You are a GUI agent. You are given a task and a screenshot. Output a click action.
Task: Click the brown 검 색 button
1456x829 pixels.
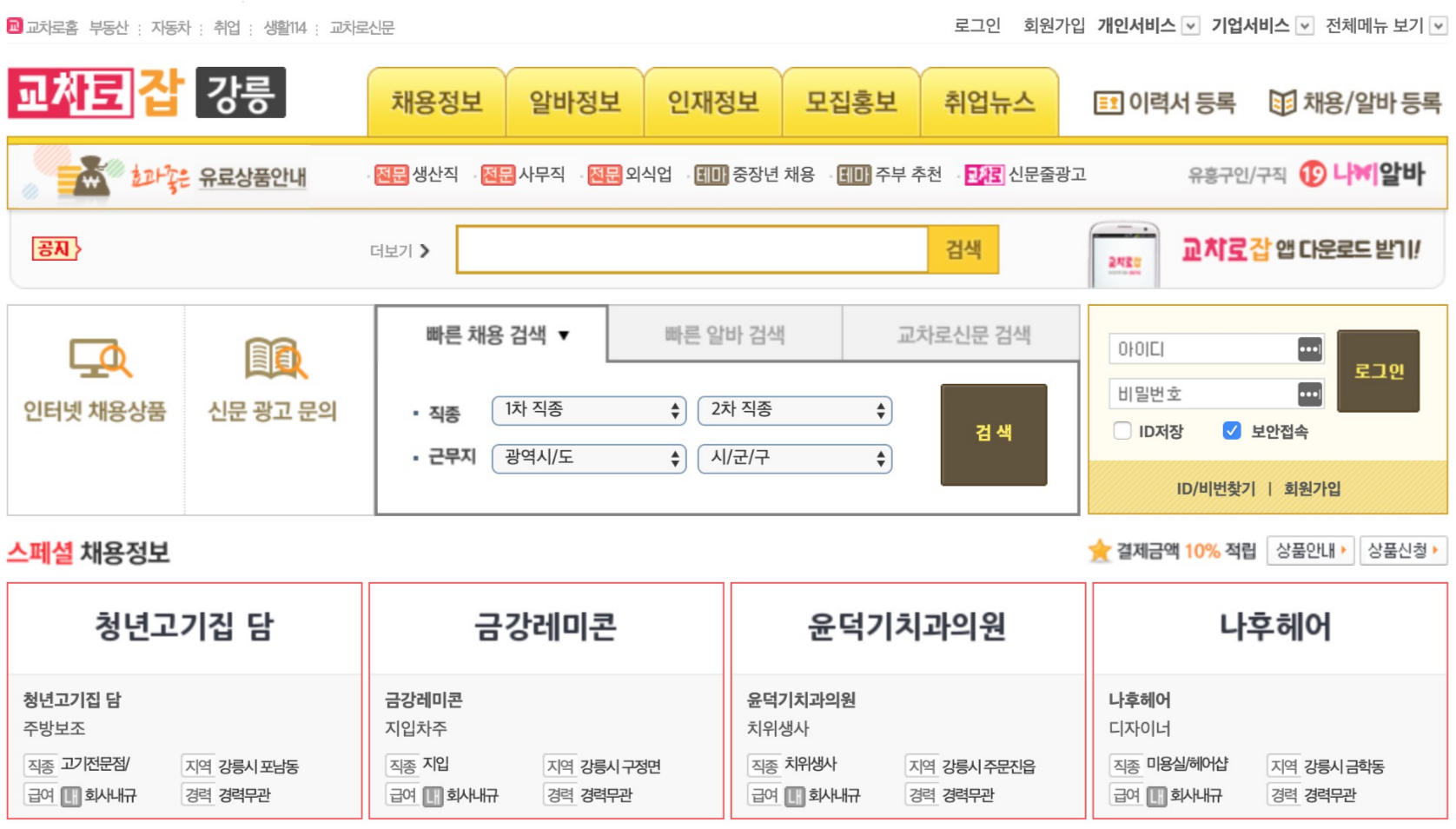tap(993, 434)
